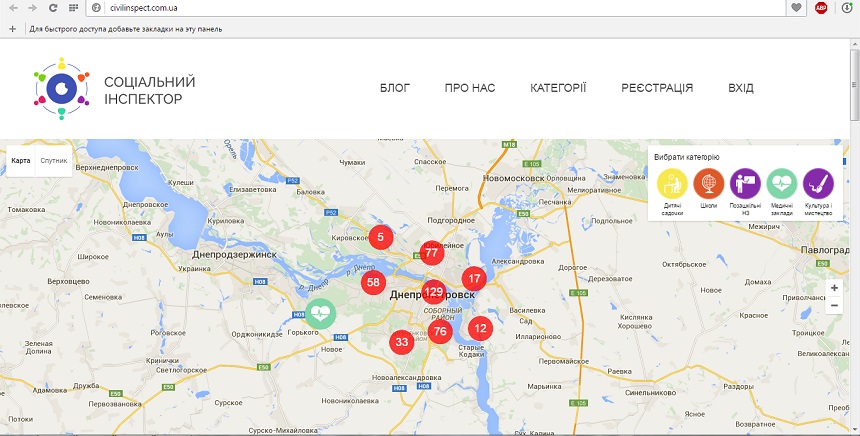Switch map to Карта view

coord(21,160)
